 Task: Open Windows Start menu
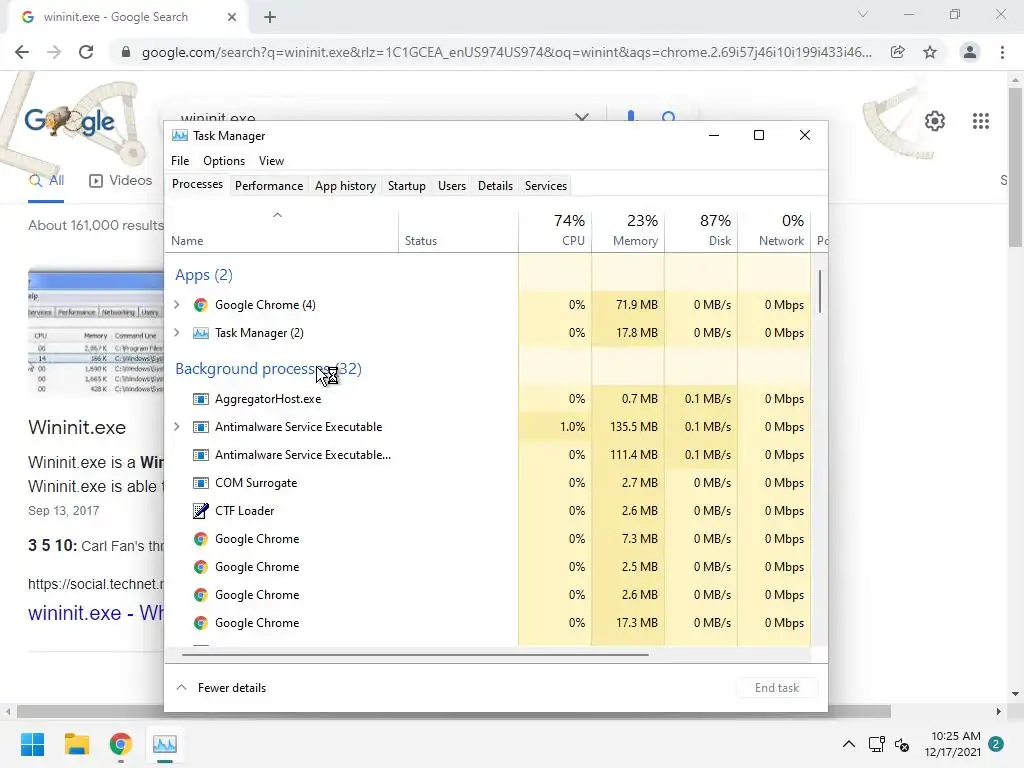[32, 744]
